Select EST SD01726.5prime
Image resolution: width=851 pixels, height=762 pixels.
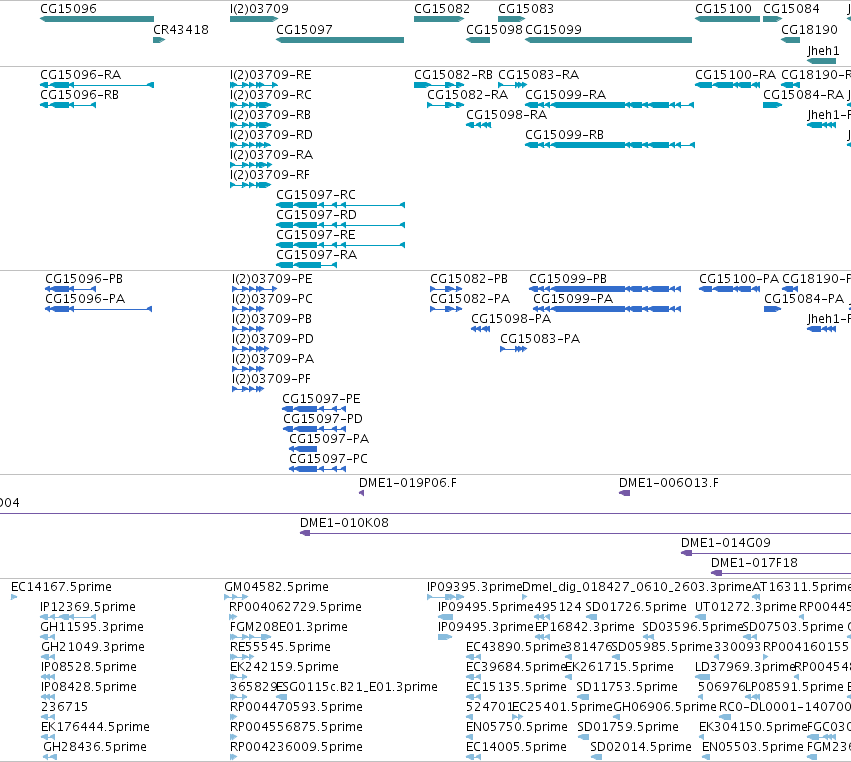[x=636, y=607]
